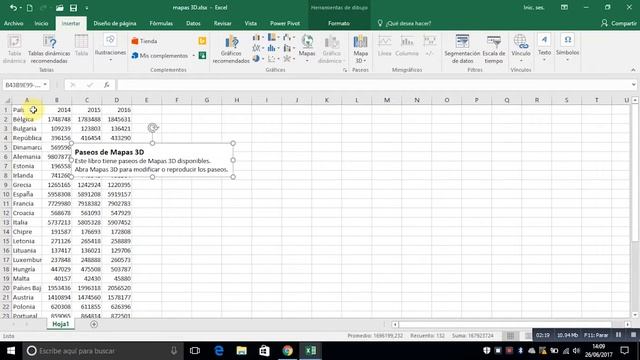Open the Mis complementos dropdown arrow

[193, 56]
